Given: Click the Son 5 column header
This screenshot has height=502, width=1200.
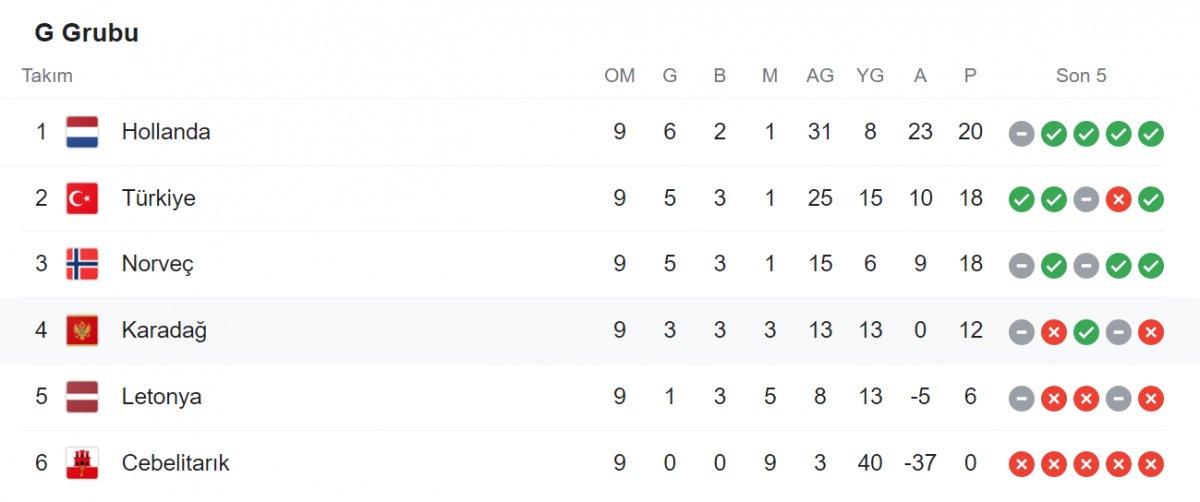Looking at the screenshot, I should pyautogui.click(x=1081, y=76).
